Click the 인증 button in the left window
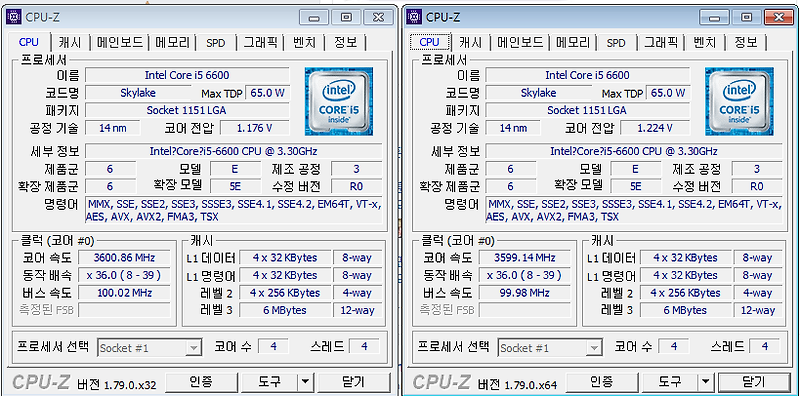Viewport: 800px width, 396px height. click(201, 382)
